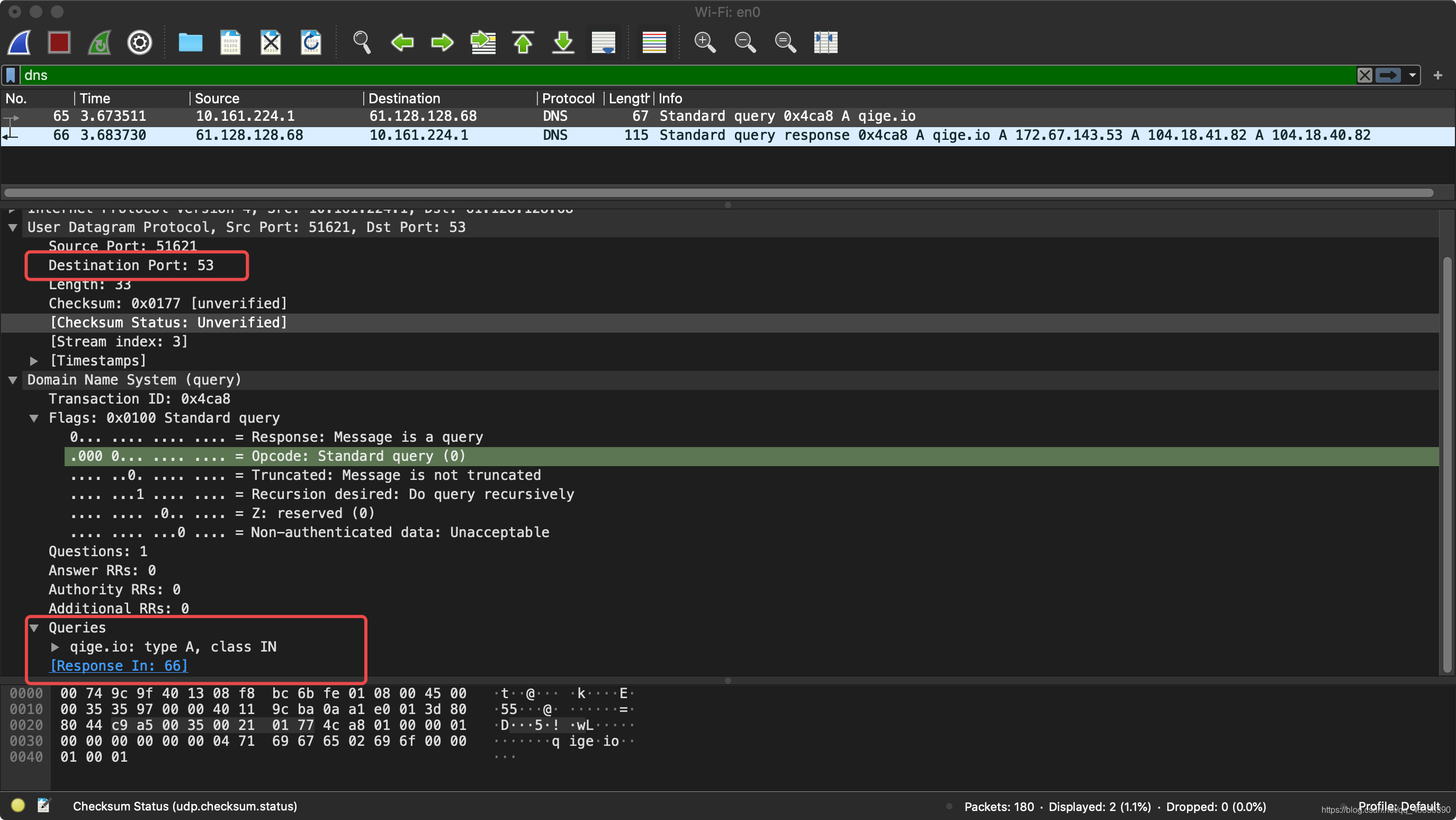Toggle packet colorization rules icon
The height and width of the screenshot is (820, 1456).
pos(654,42)
